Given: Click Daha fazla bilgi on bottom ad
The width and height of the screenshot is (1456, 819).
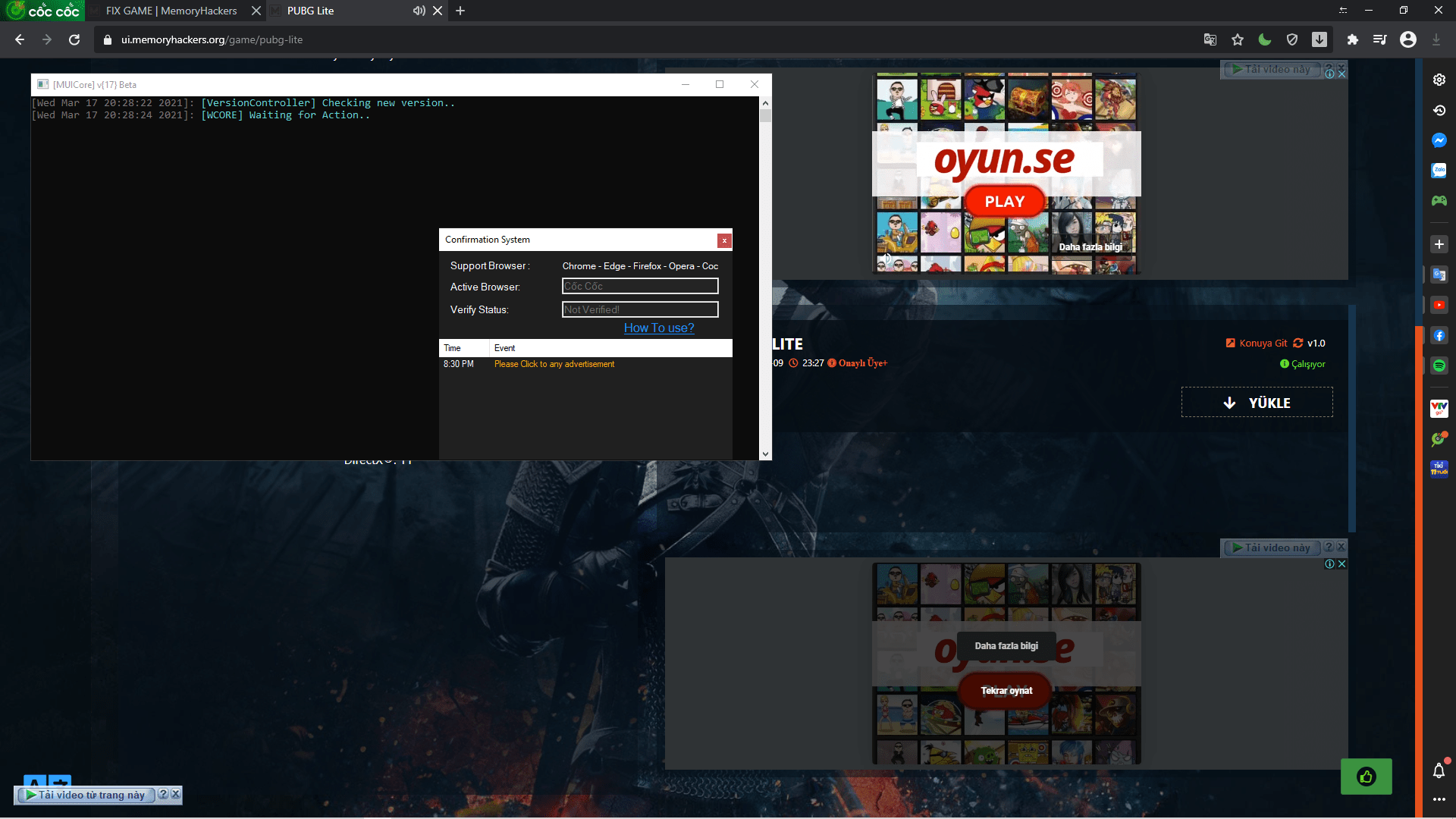Looking at the screenshot, I should [1006, 645].
